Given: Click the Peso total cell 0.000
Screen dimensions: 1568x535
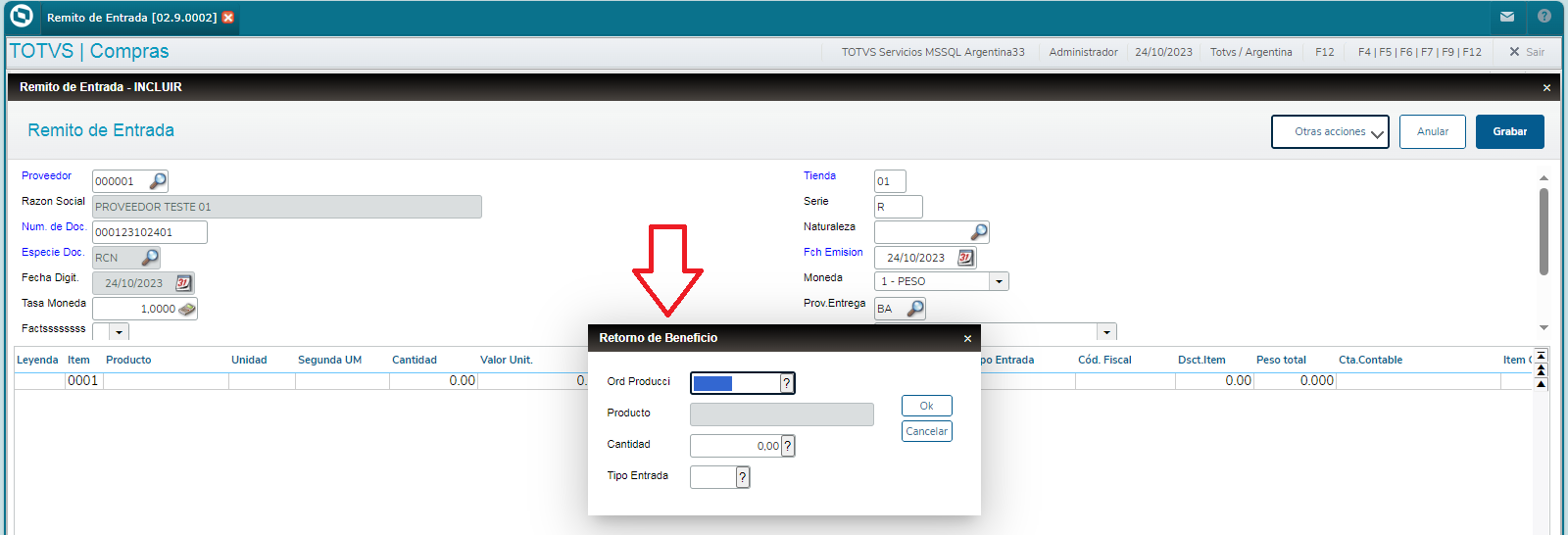Looking at the screenshot, I should pyautogui.click(x=1295, y=381).
